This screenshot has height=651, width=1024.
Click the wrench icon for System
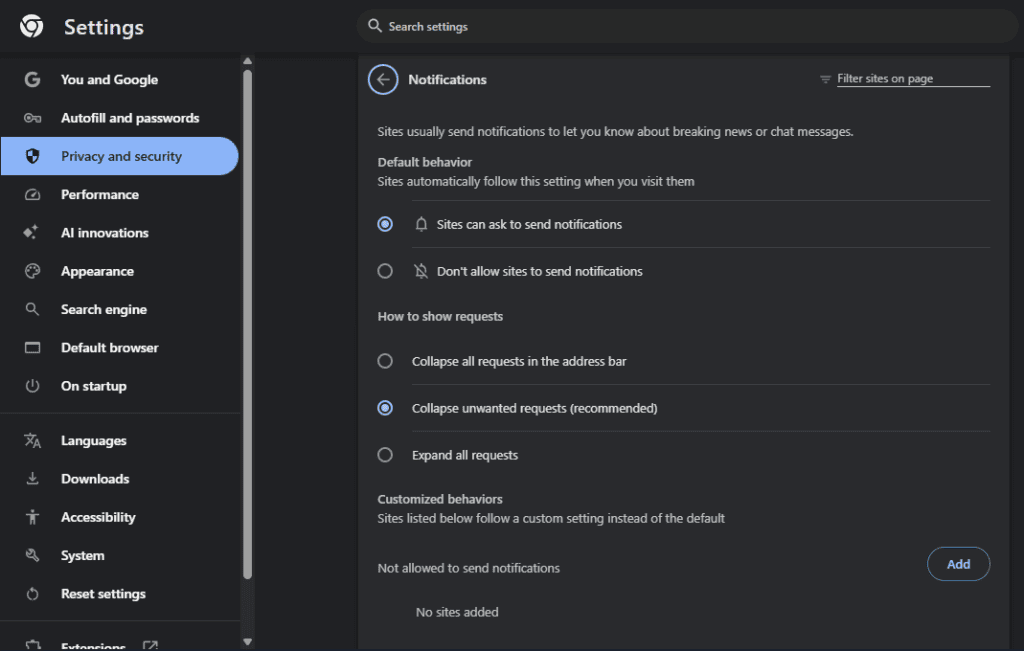pyautogui.click(x=32, y=555)
